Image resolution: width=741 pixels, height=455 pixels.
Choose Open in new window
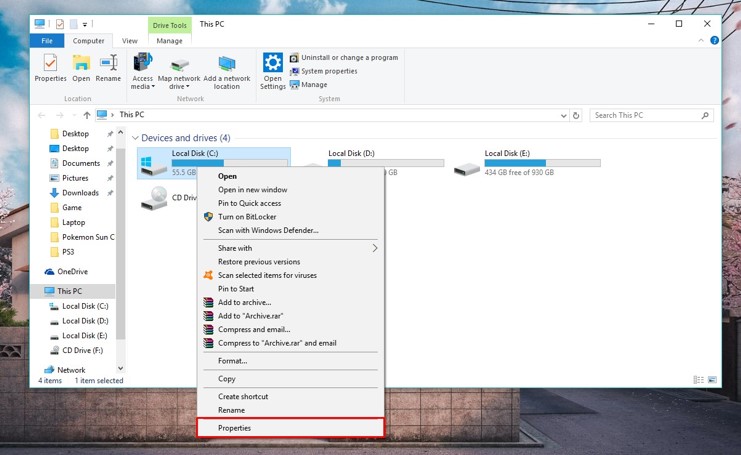click(290, 190)
